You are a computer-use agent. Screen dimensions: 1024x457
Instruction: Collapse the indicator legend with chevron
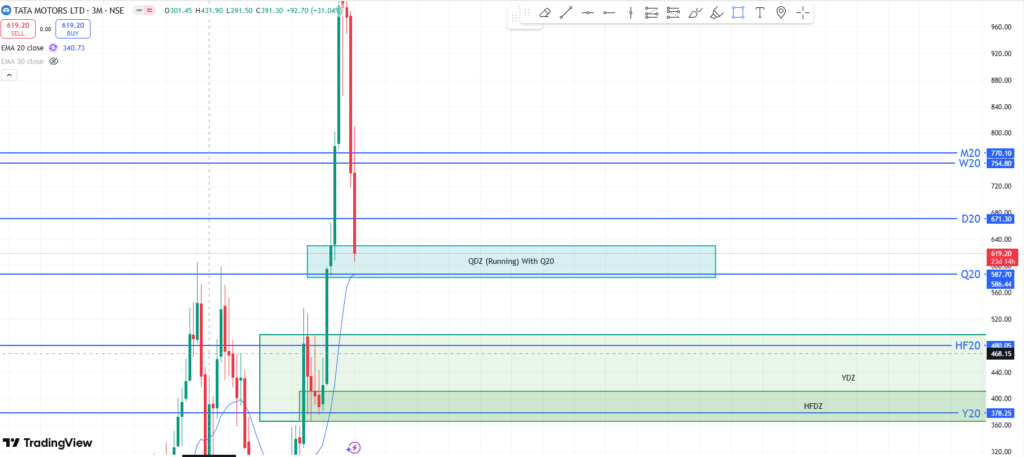(x=9, y=75)
